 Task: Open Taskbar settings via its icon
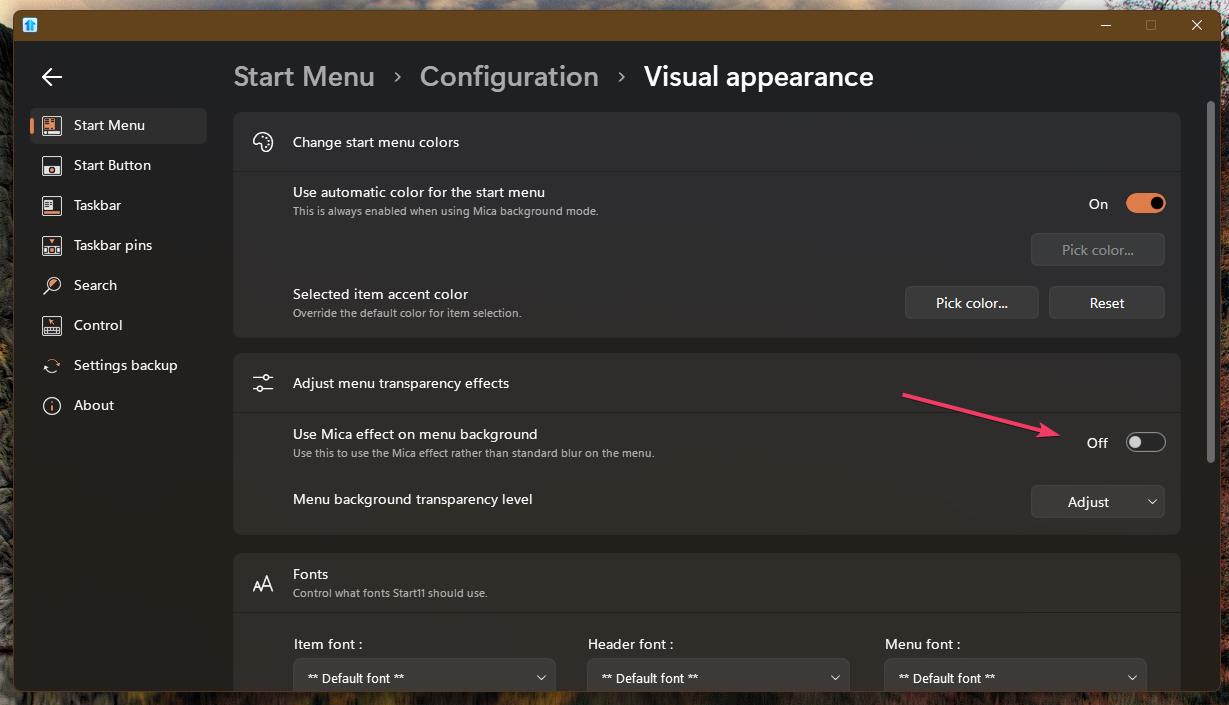coord(52,206)
